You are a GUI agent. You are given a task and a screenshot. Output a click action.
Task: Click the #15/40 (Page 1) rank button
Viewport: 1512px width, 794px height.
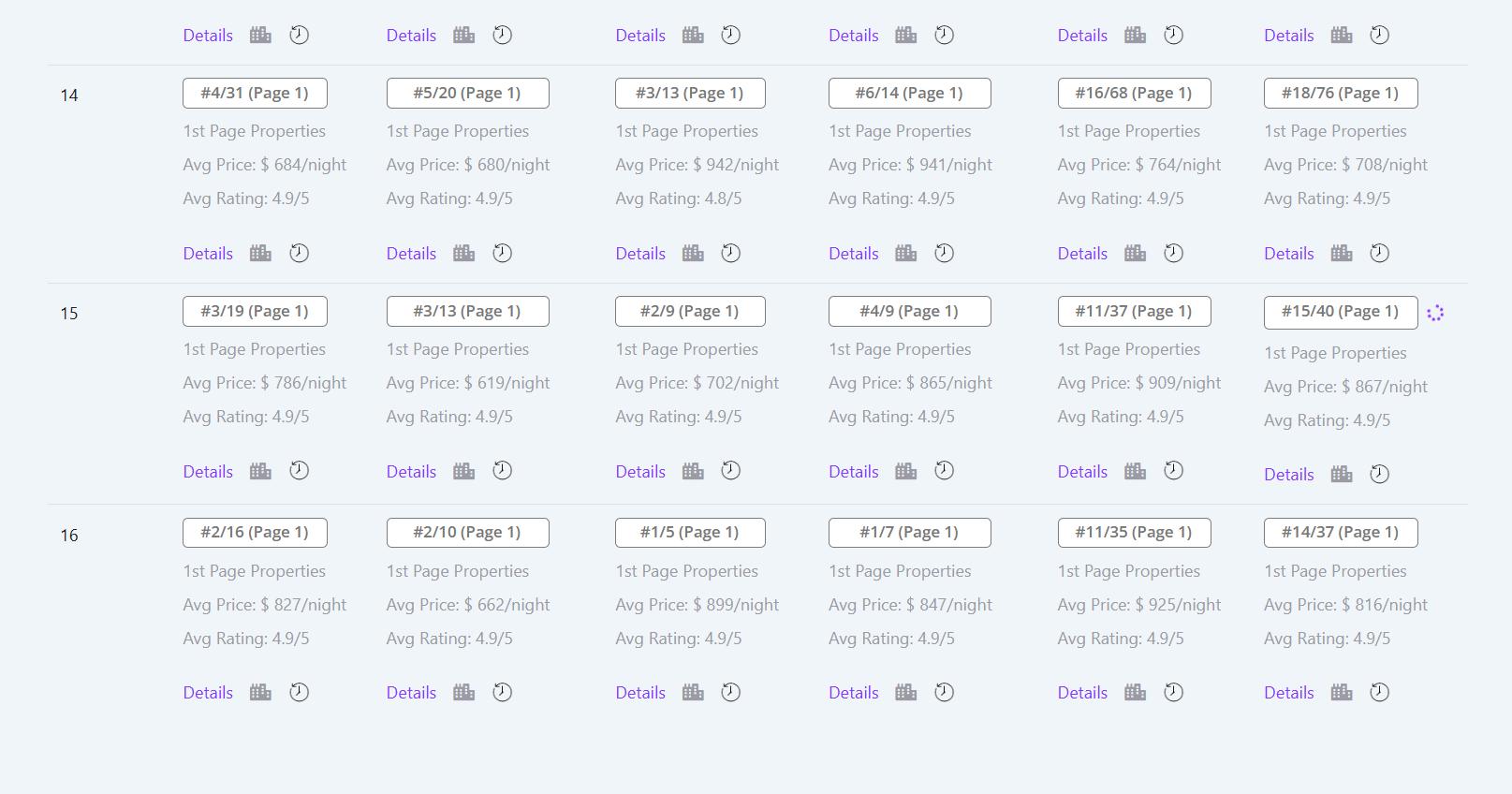pyautogui.click(x=1341, y=313)
